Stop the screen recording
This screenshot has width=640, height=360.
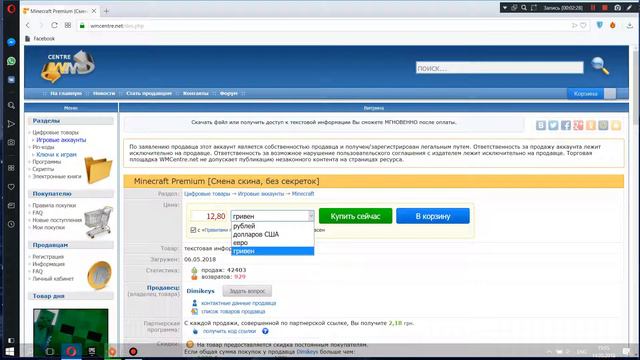click(x=605, y=8)
